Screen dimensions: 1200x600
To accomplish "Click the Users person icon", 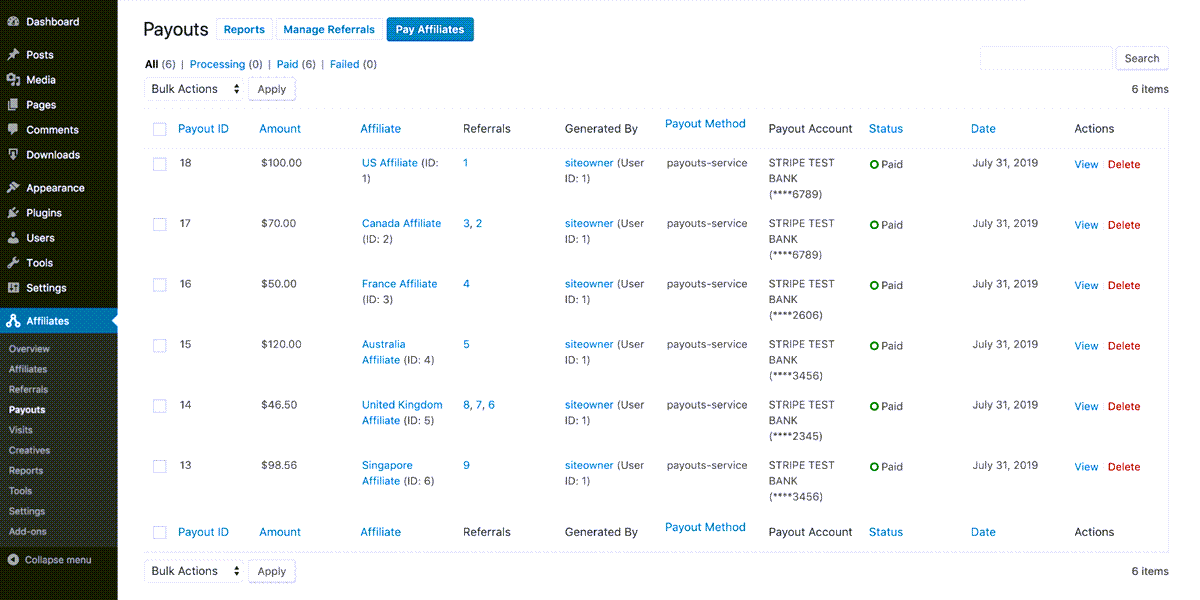I will tap(13, 238).
